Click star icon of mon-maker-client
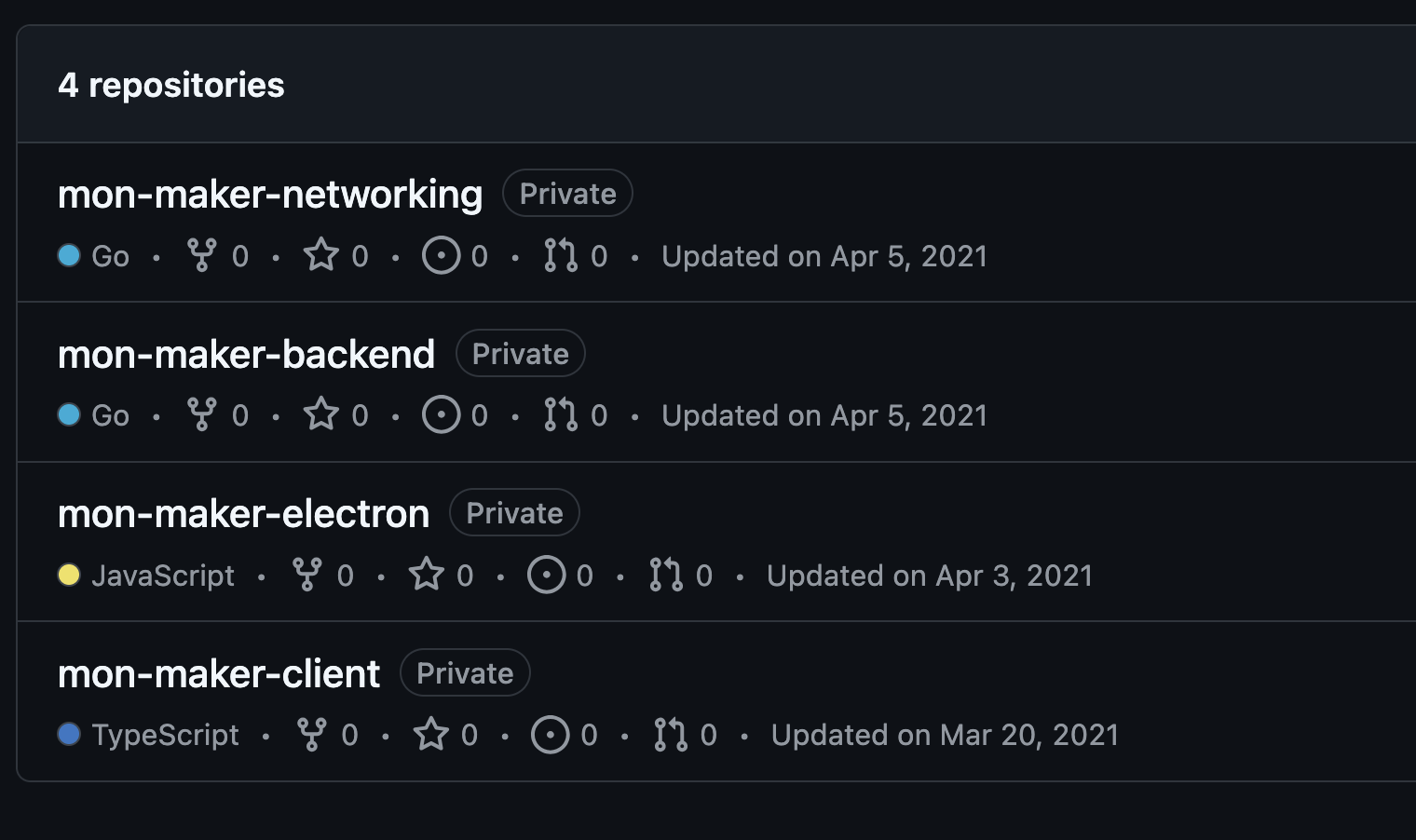The width and height of the screenshot is (1416, 840). click(x=430, y=735)
